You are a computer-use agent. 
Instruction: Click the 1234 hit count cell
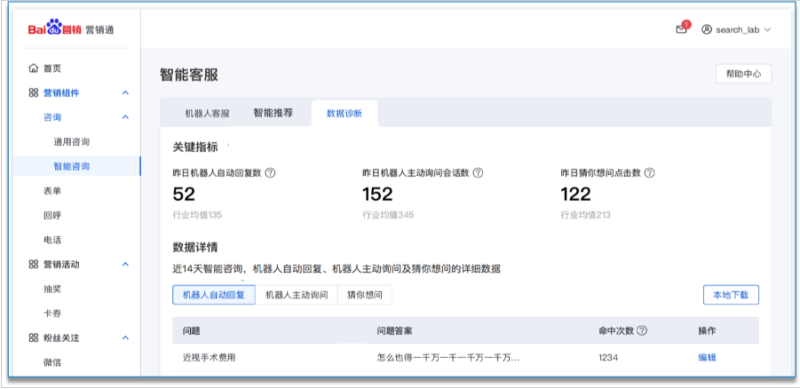coord(608,358)
